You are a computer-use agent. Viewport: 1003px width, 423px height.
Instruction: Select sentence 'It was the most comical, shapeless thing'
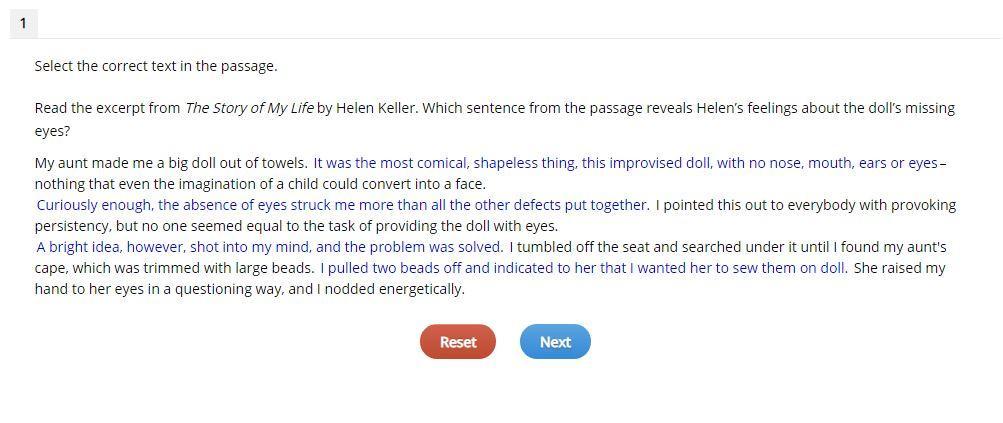(626, 163)
